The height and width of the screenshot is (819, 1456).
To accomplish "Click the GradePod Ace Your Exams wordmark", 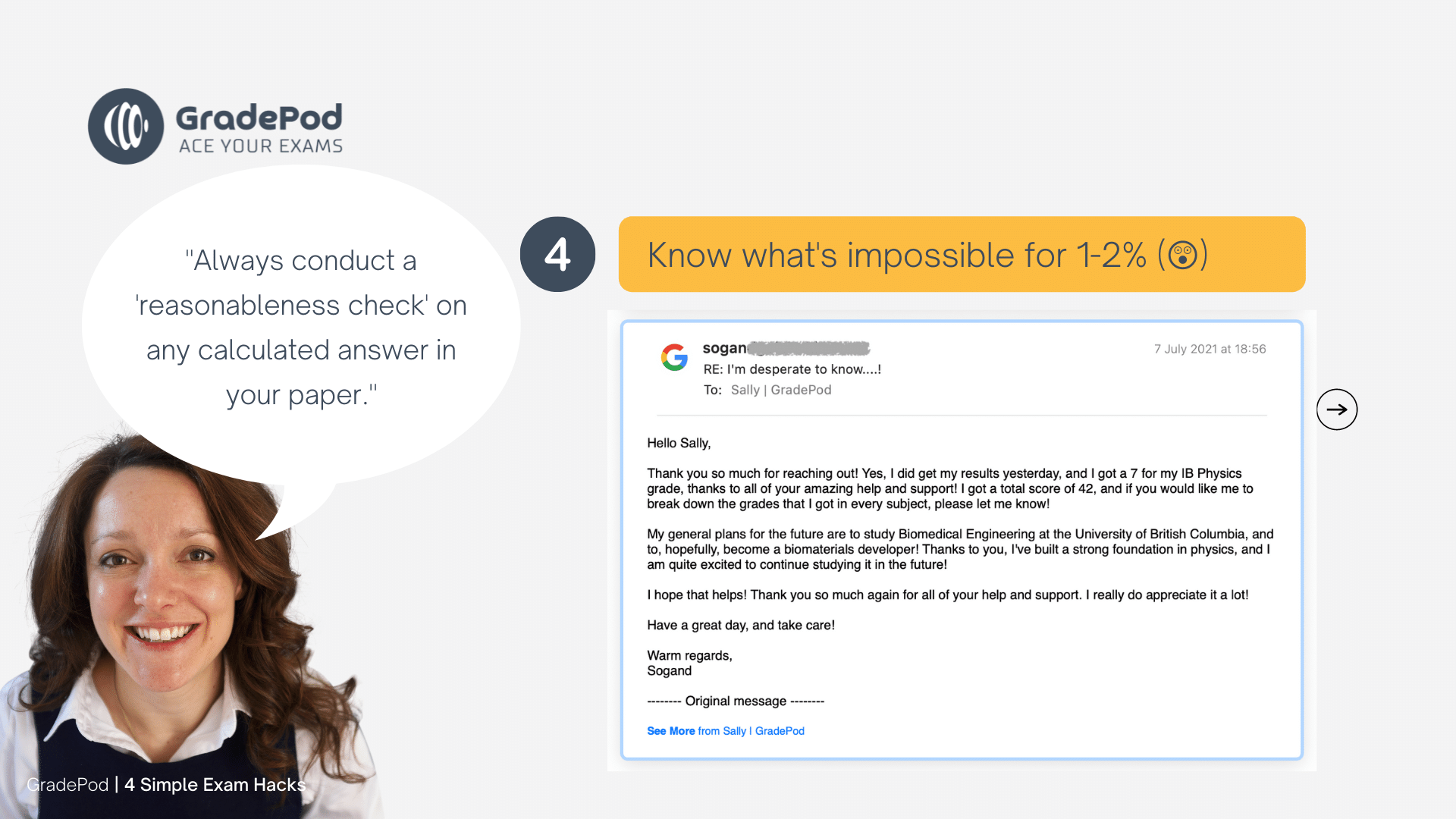I will (x=259, y=128).
